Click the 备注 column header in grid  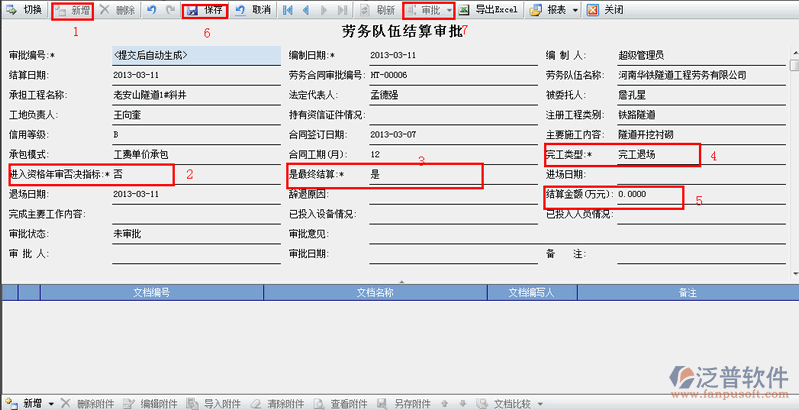click(687, 292)
